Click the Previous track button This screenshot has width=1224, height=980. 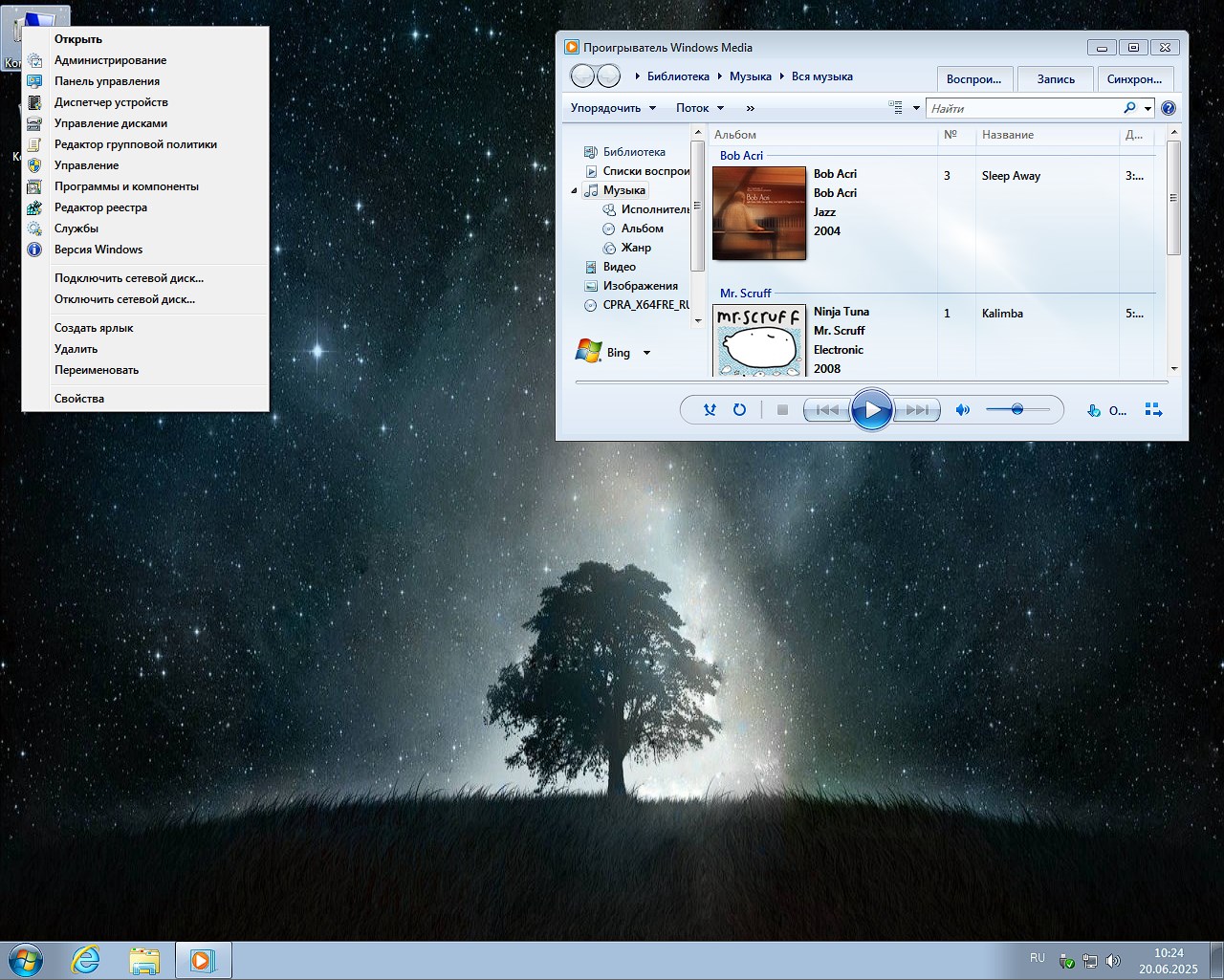pos(827,410)
